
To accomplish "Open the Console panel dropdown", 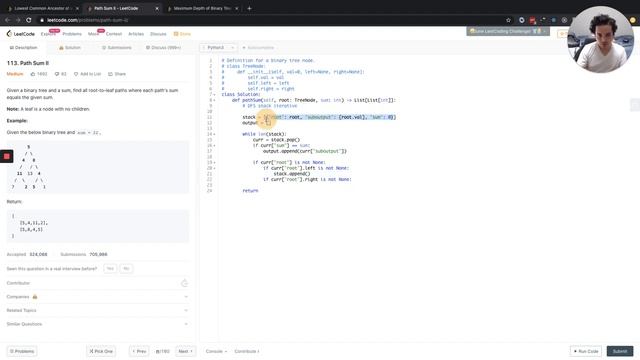I will click(216, 351).
